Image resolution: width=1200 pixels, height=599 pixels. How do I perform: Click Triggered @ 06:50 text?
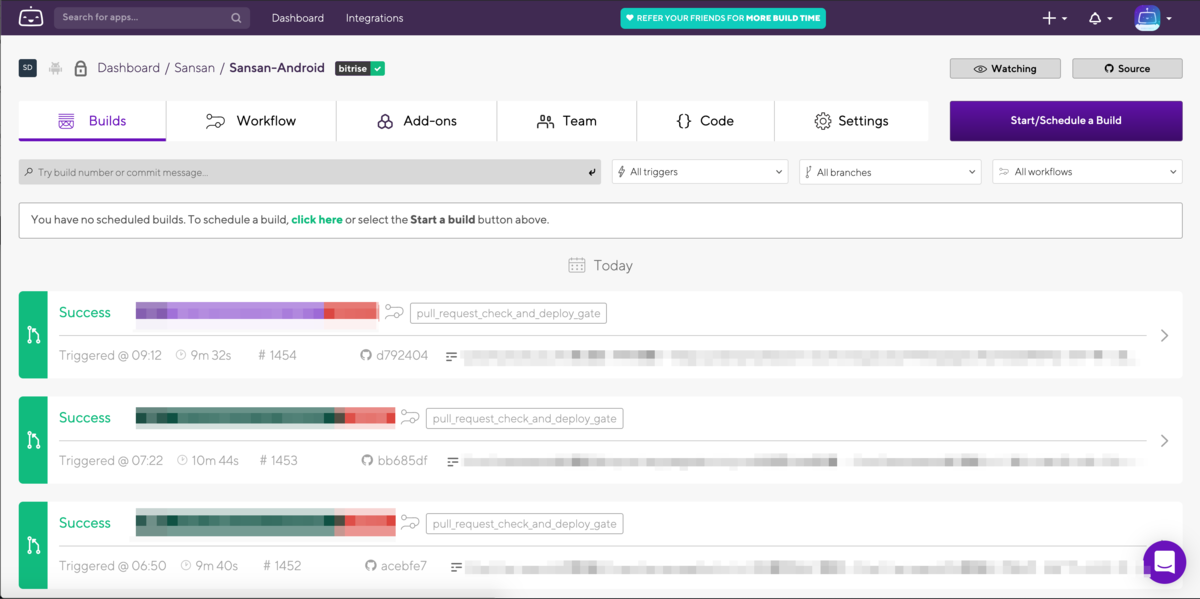[x=113, y=565]
